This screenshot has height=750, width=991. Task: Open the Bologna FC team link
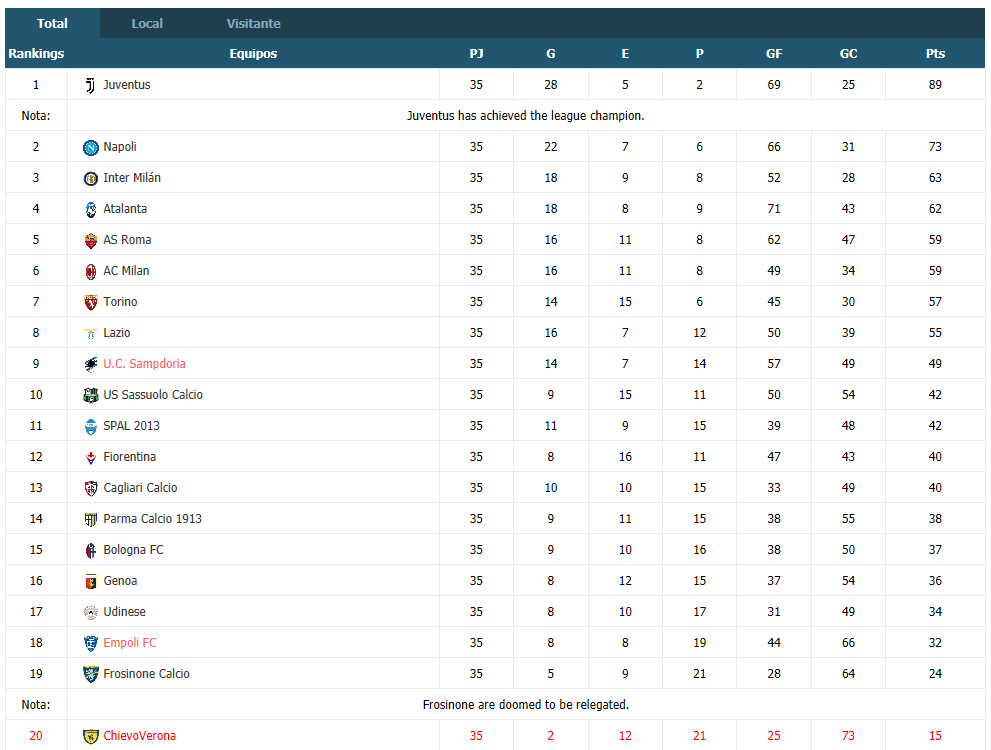[x=133, y=549]
